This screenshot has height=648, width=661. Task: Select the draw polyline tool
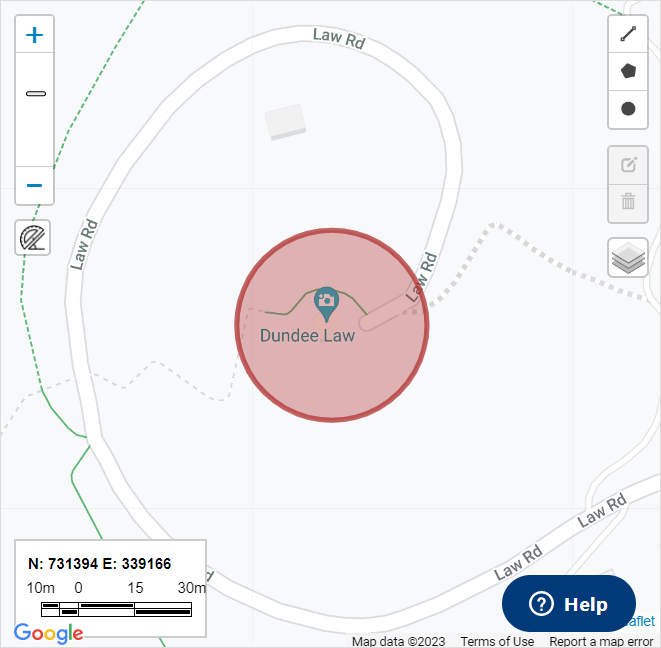[628, 34]
